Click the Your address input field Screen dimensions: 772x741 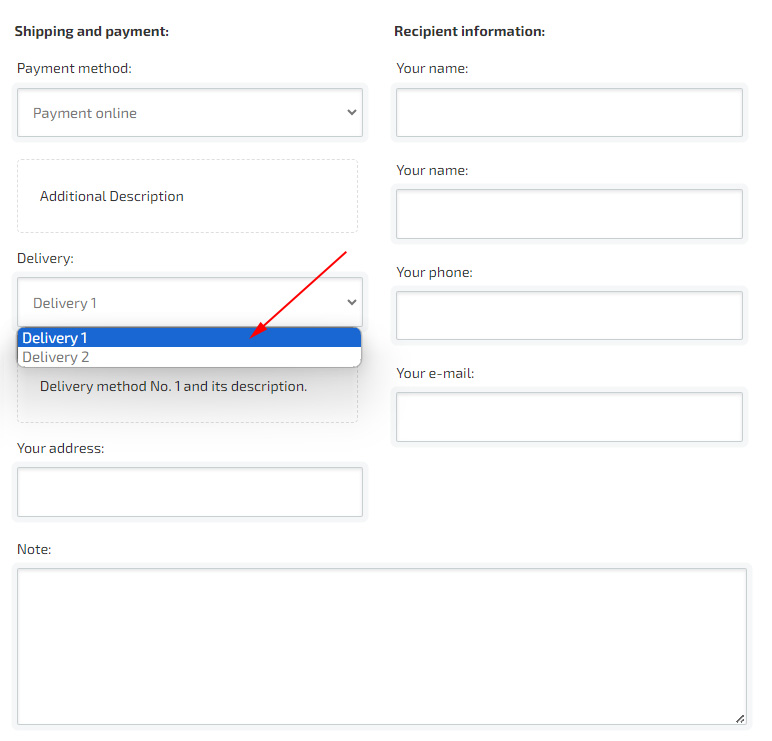189,492
